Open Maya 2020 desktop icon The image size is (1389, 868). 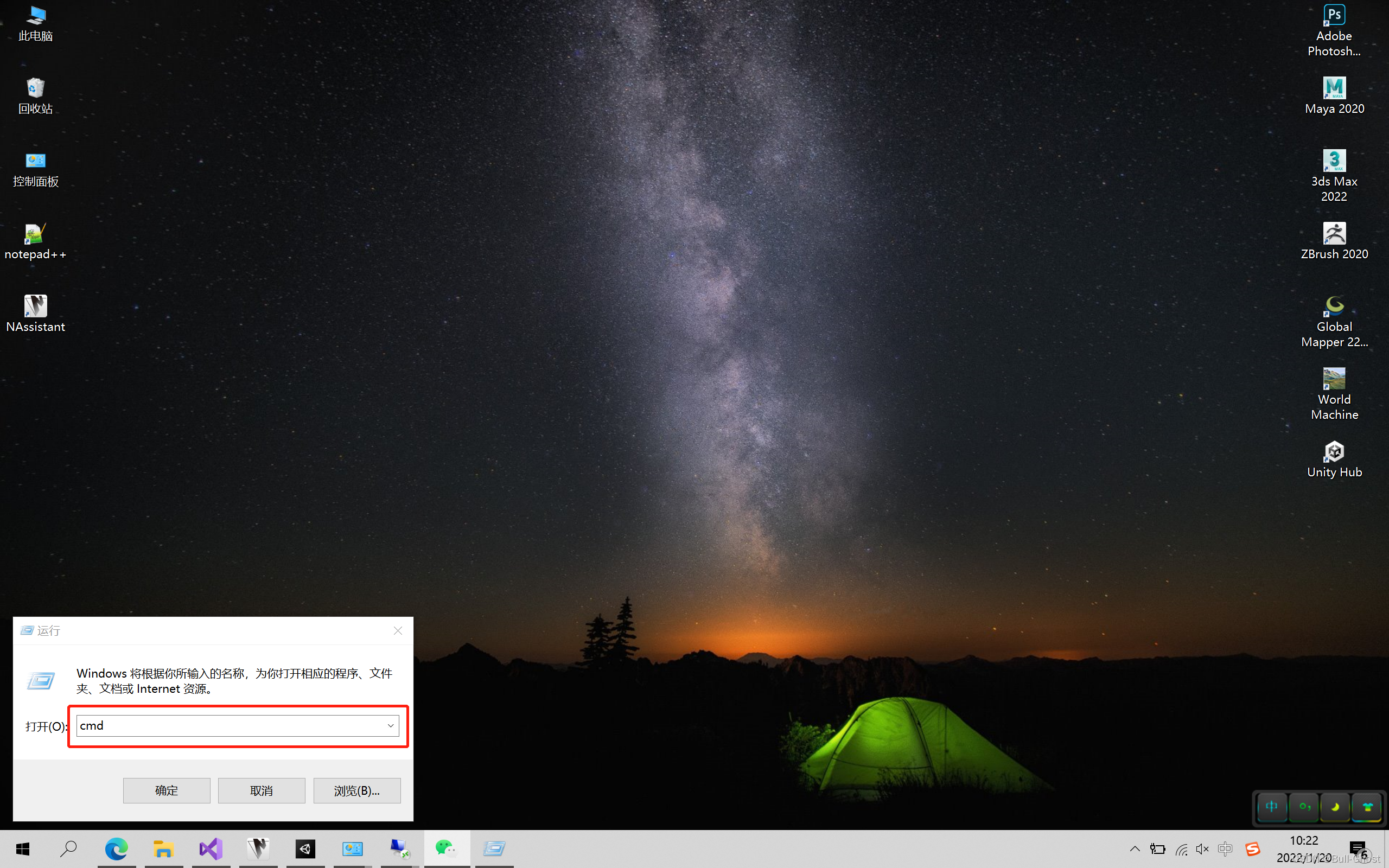[1333, 95]
